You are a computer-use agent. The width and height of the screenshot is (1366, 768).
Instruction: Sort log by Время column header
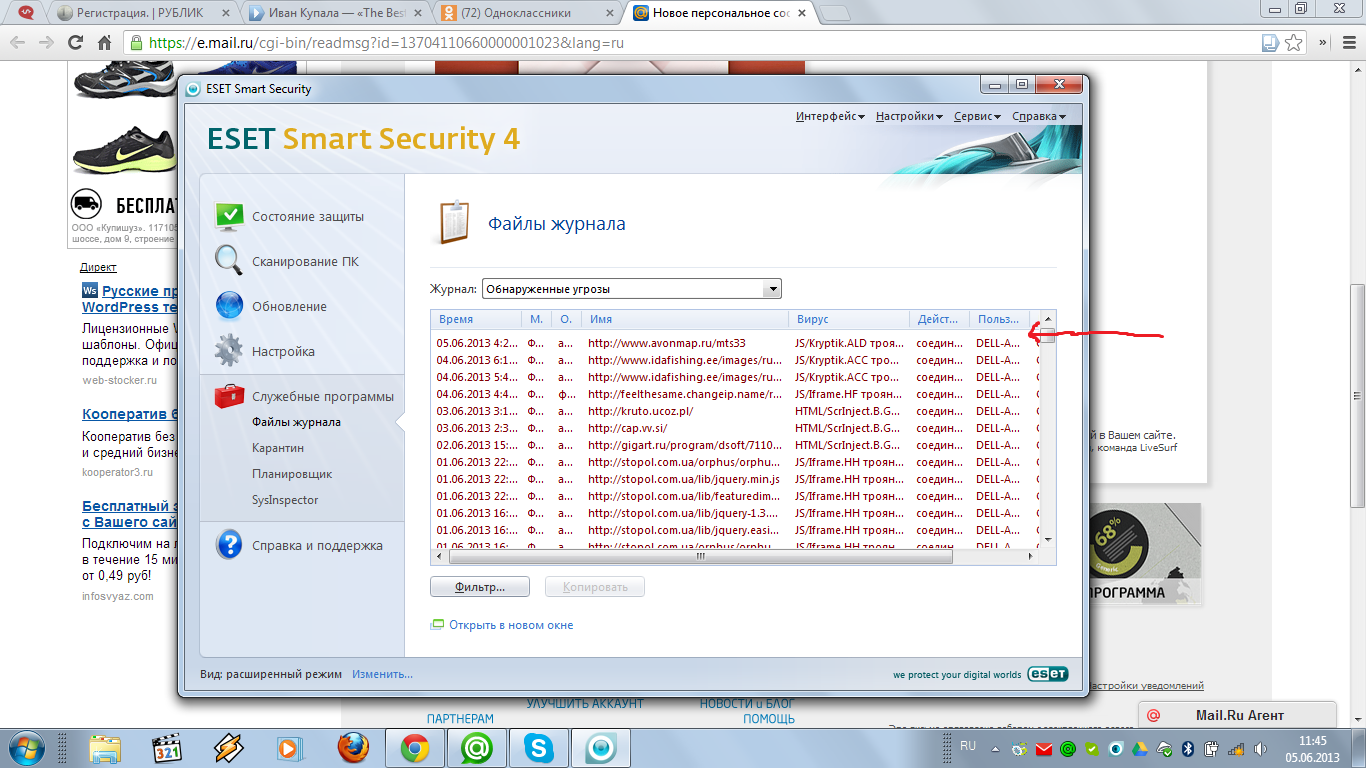[x=475, y=319]
